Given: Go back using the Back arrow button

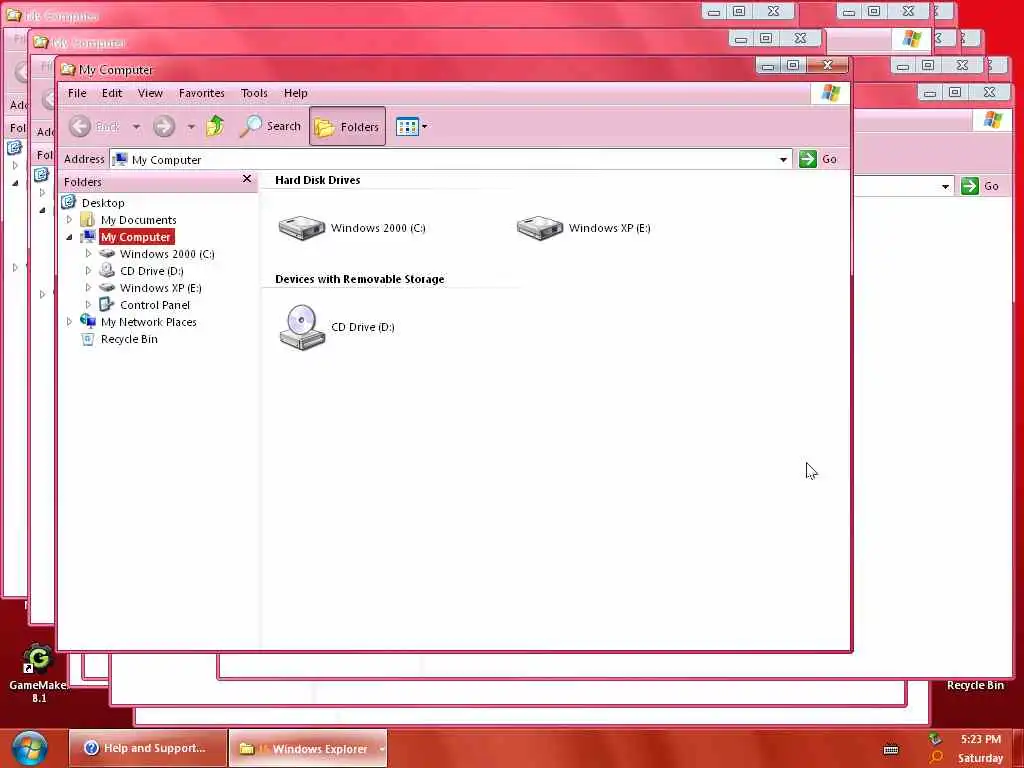Looking at the screenshot, I should pyautogui.click(x=80, y=126).
